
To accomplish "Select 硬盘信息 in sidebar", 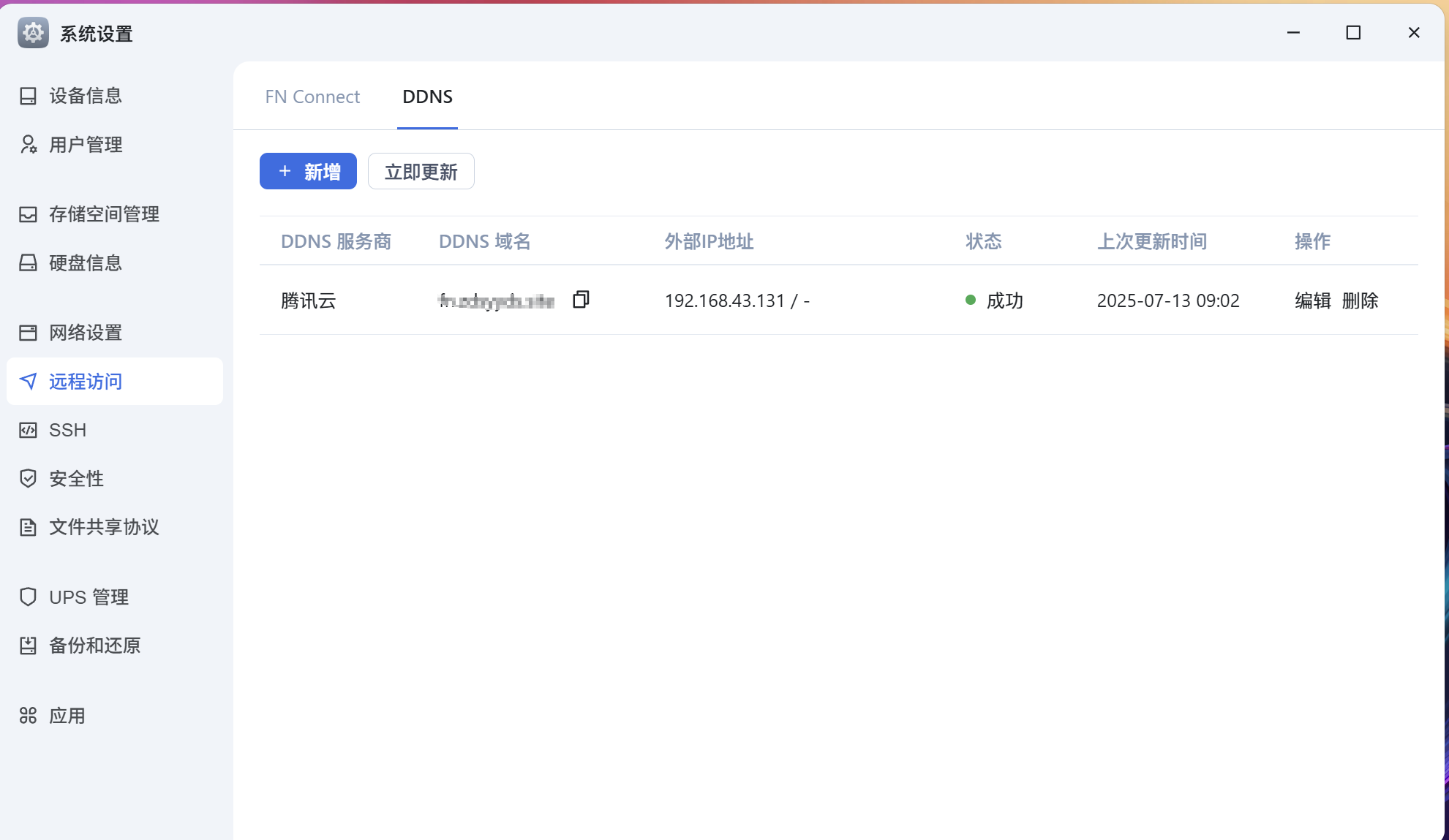I will point(115,263).
